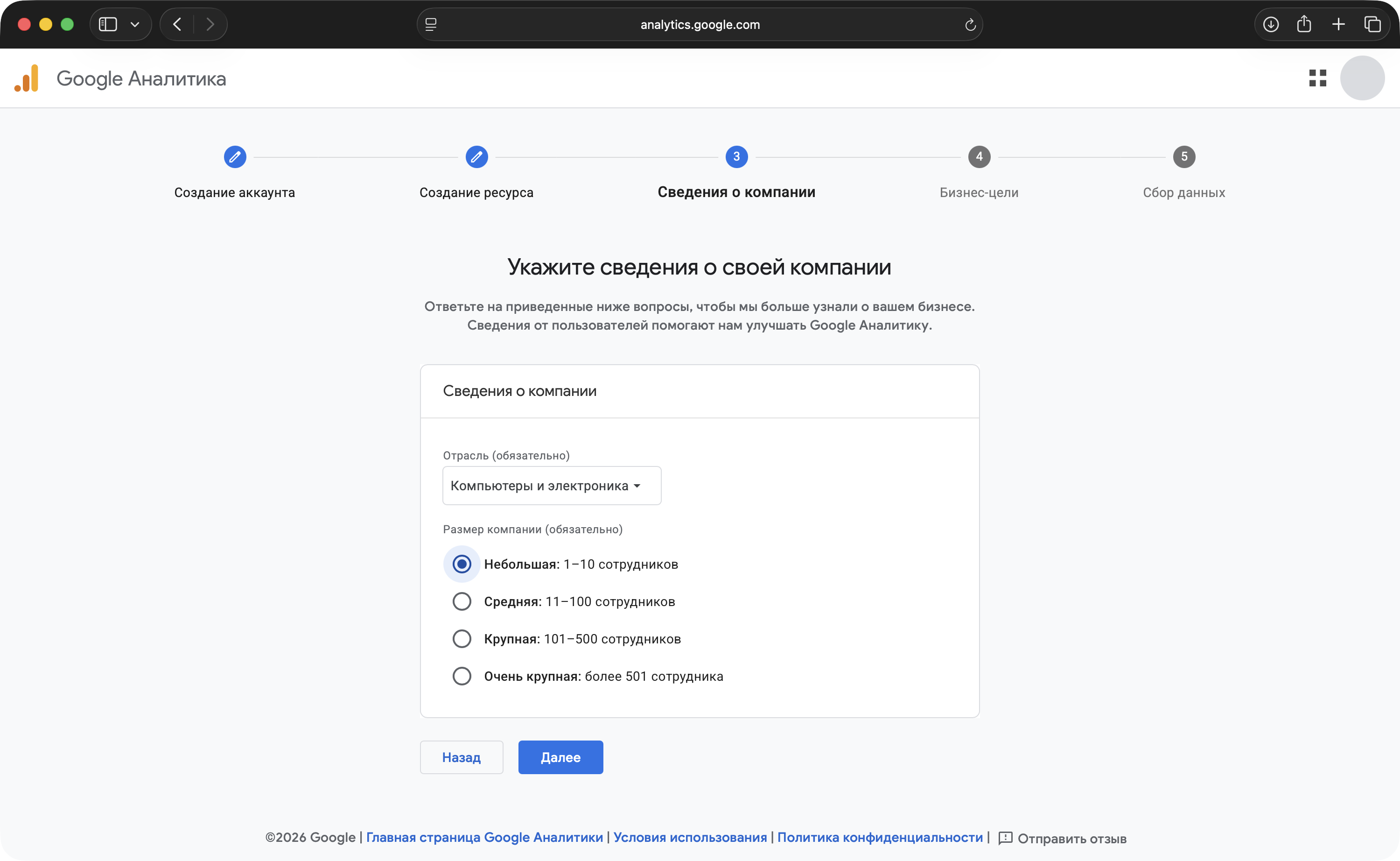Click the analytics.google.com address field
Screen dimensions: 1400x861
[x=700, y=24]
